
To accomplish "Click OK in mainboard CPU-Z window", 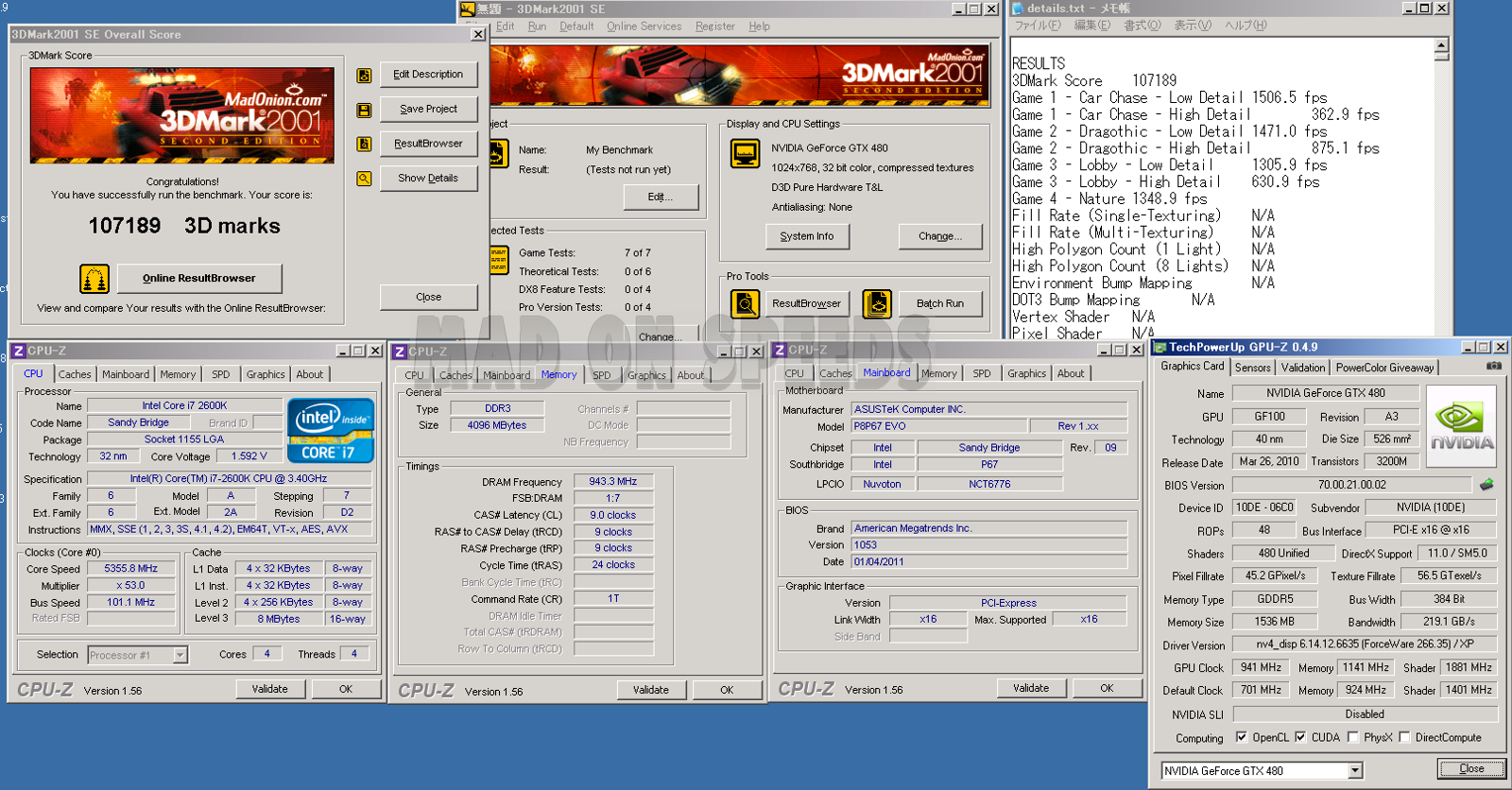I will [x=1106, y=689].
